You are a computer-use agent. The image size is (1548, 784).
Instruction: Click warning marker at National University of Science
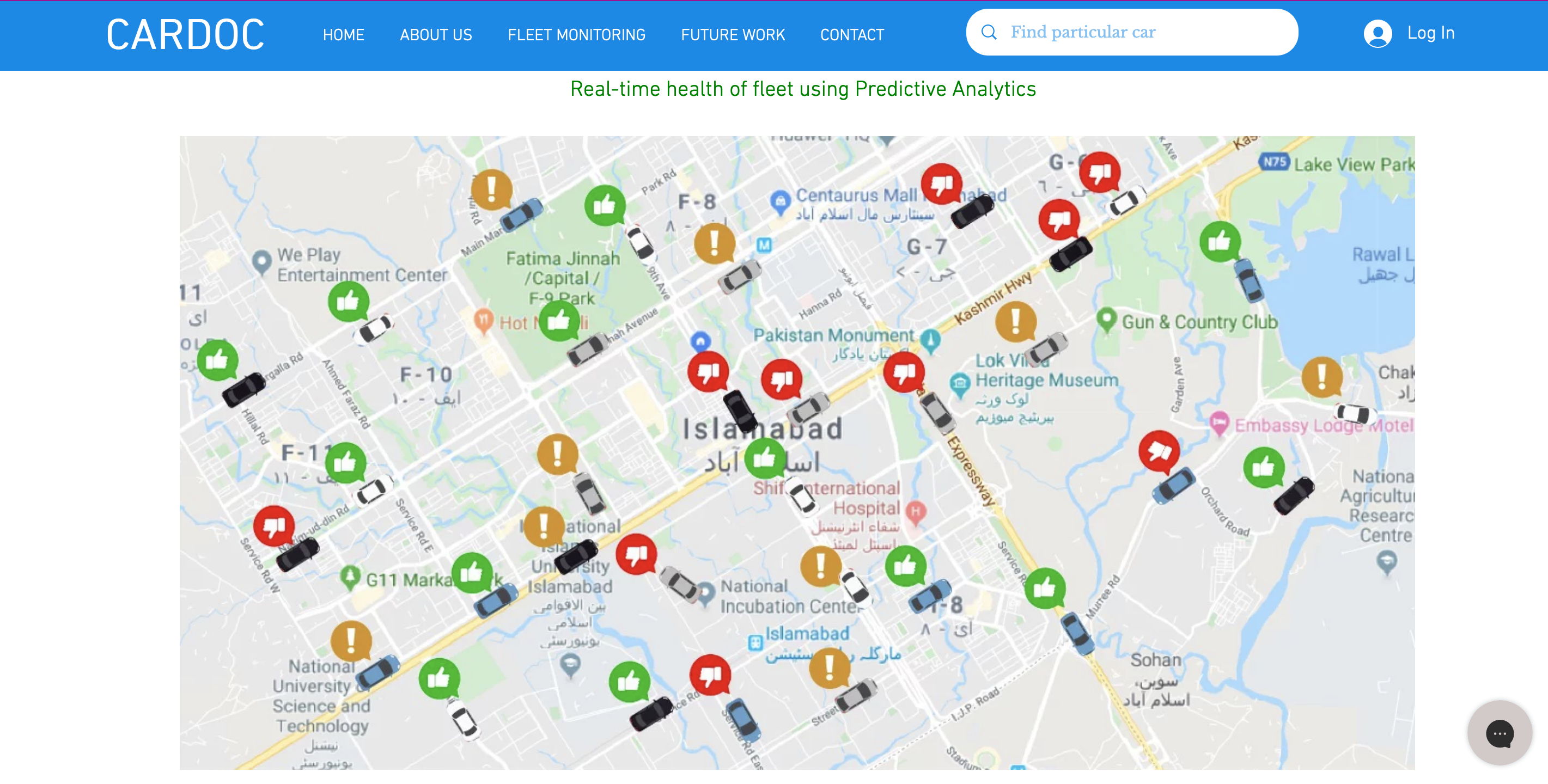pos(351,640)
